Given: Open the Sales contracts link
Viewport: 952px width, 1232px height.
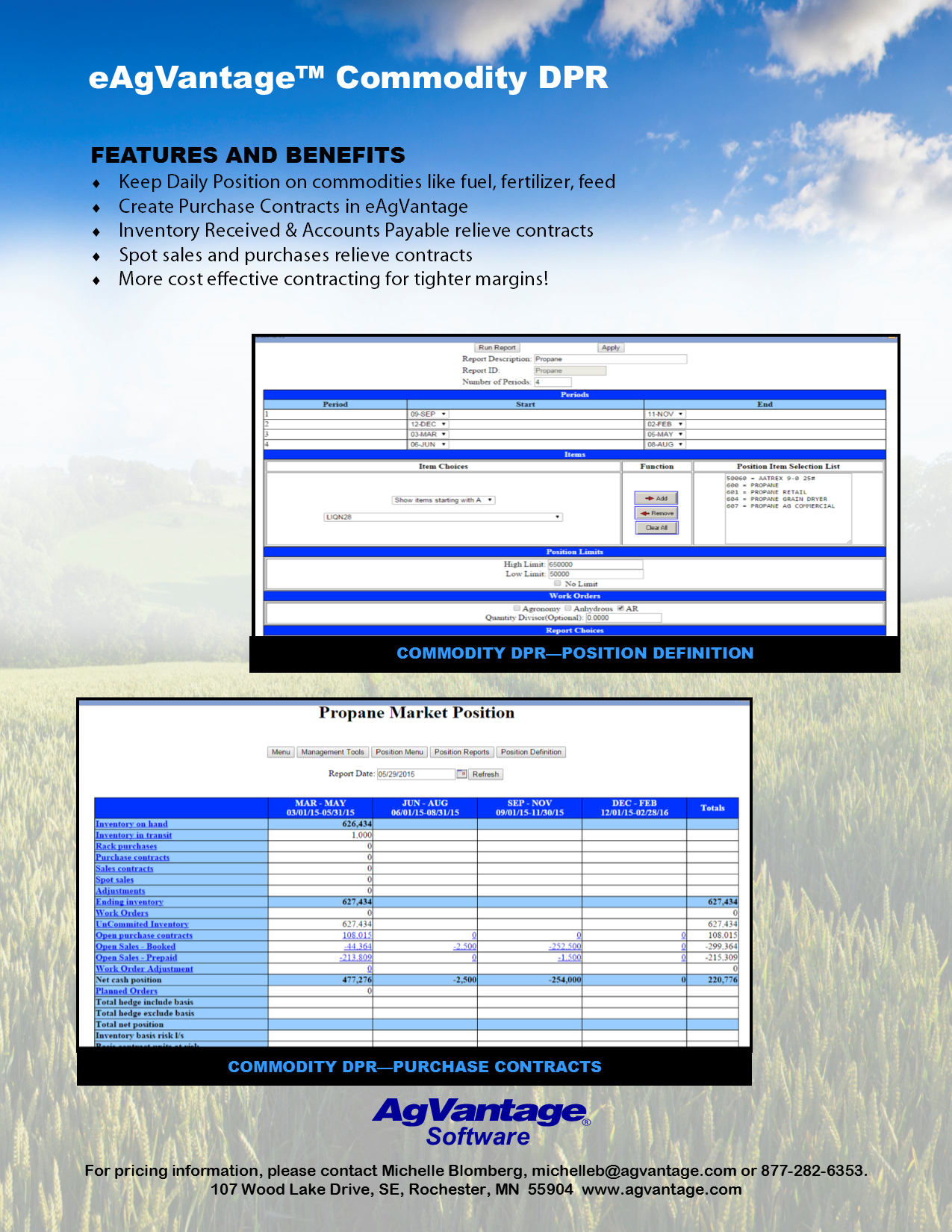Looking at the screenshot, I should [124, 868].
